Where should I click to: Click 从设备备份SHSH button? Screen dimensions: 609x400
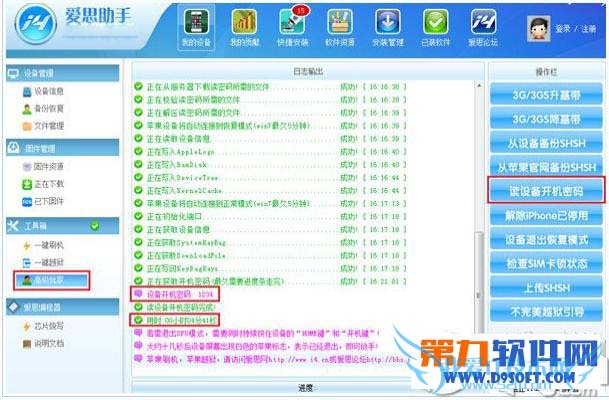click(546, 143)
